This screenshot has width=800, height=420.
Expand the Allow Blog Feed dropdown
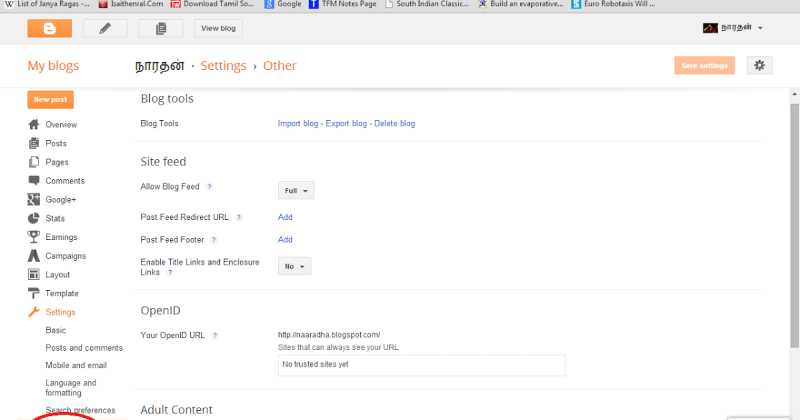tap(297, 190)
